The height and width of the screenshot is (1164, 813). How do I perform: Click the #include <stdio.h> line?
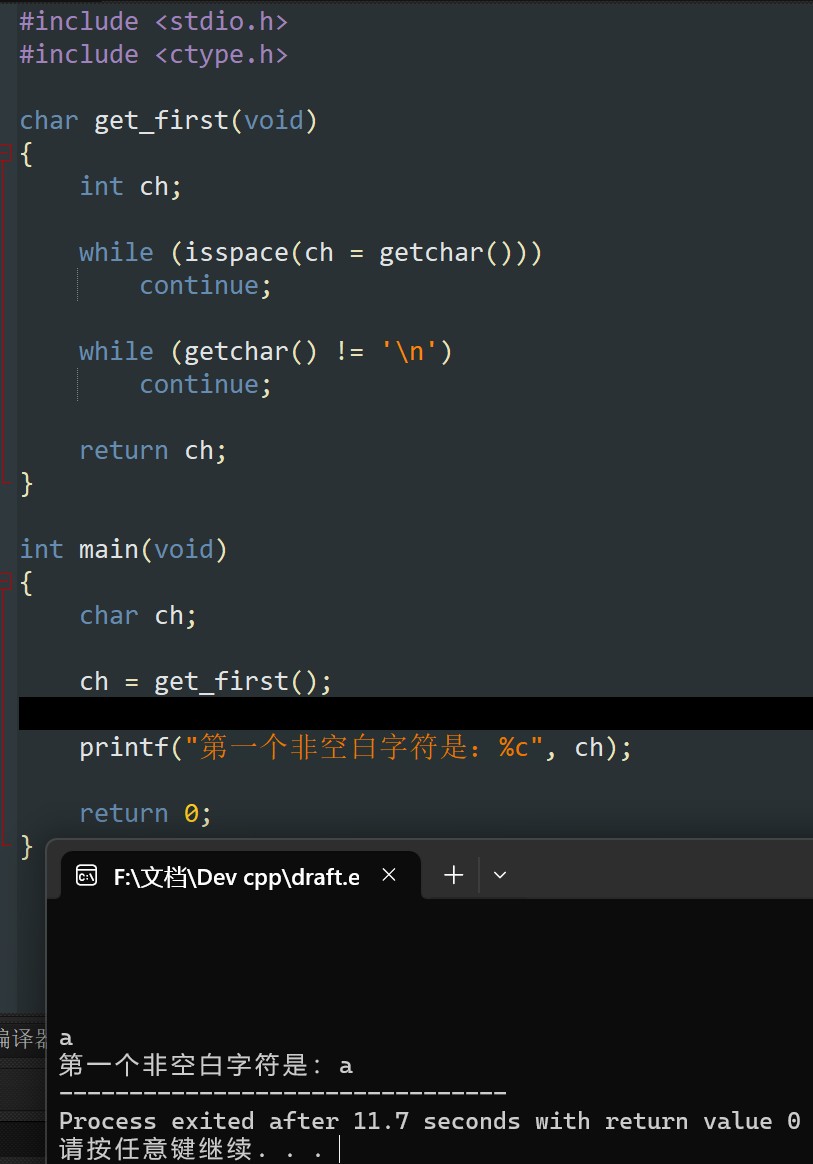click(x=153, y=22)
